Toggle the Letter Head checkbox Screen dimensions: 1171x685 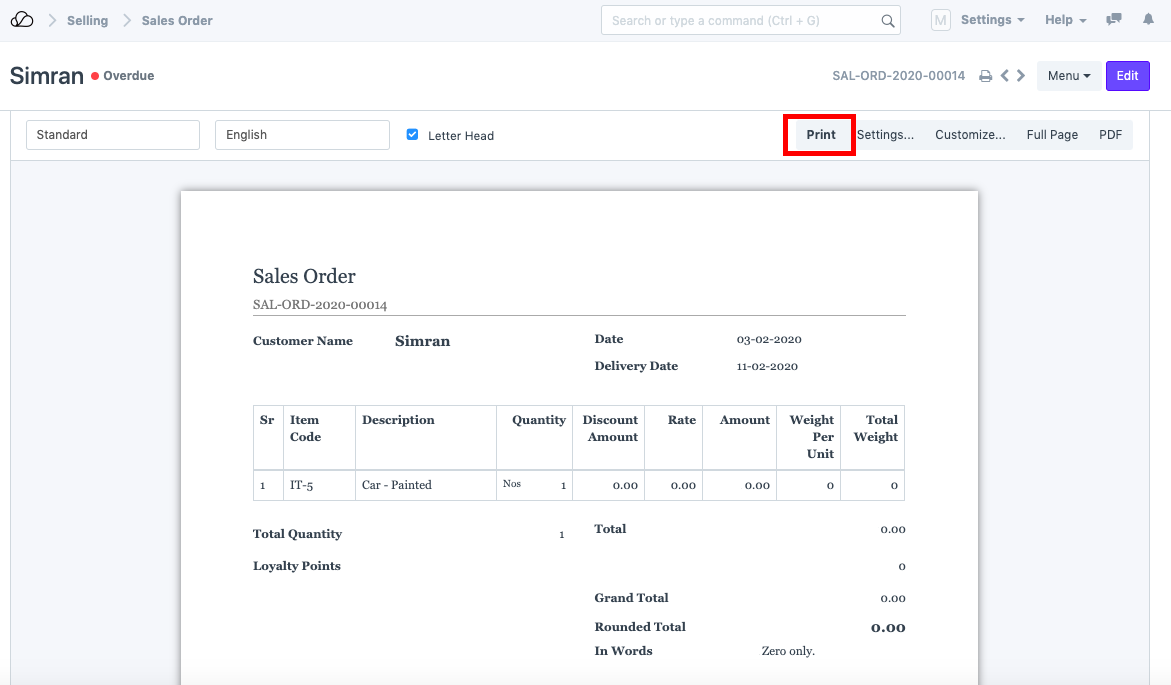pyautogui.click(x=412, y=135)
